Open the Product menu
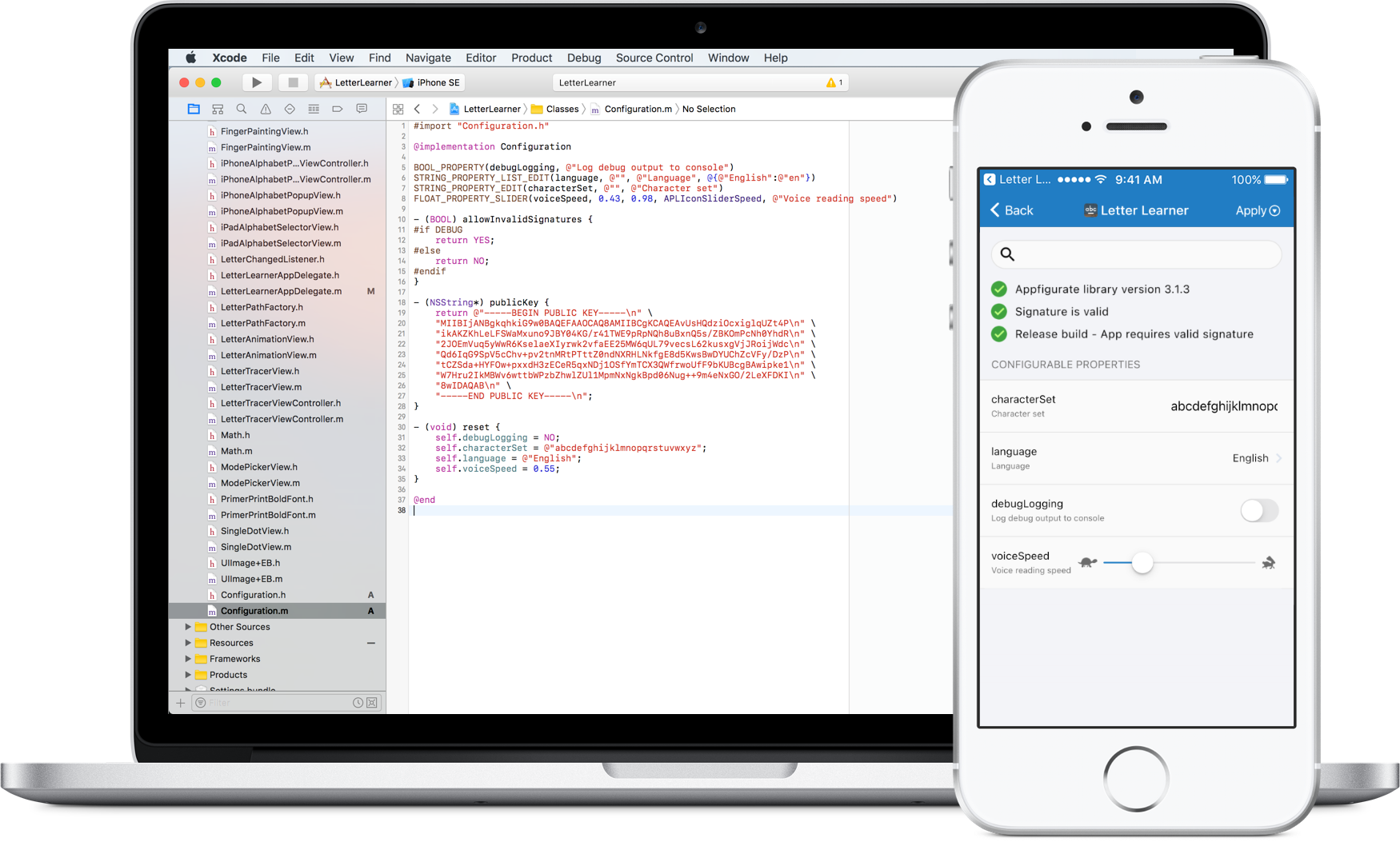The image size is (1400, 842). (x=532, y=58)
